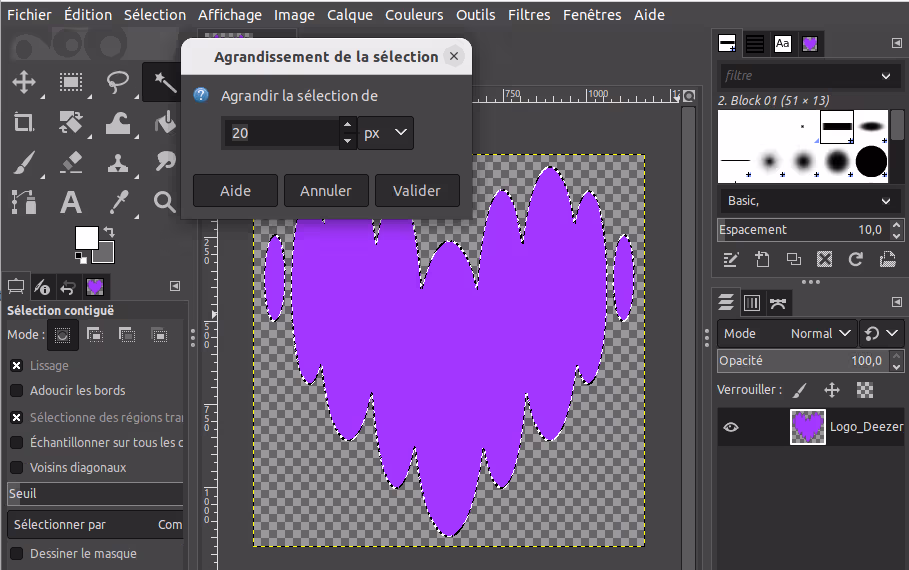909x570 pixels.
Task: Select the Move tool in toolbox
Action: [x=23, y=82]
